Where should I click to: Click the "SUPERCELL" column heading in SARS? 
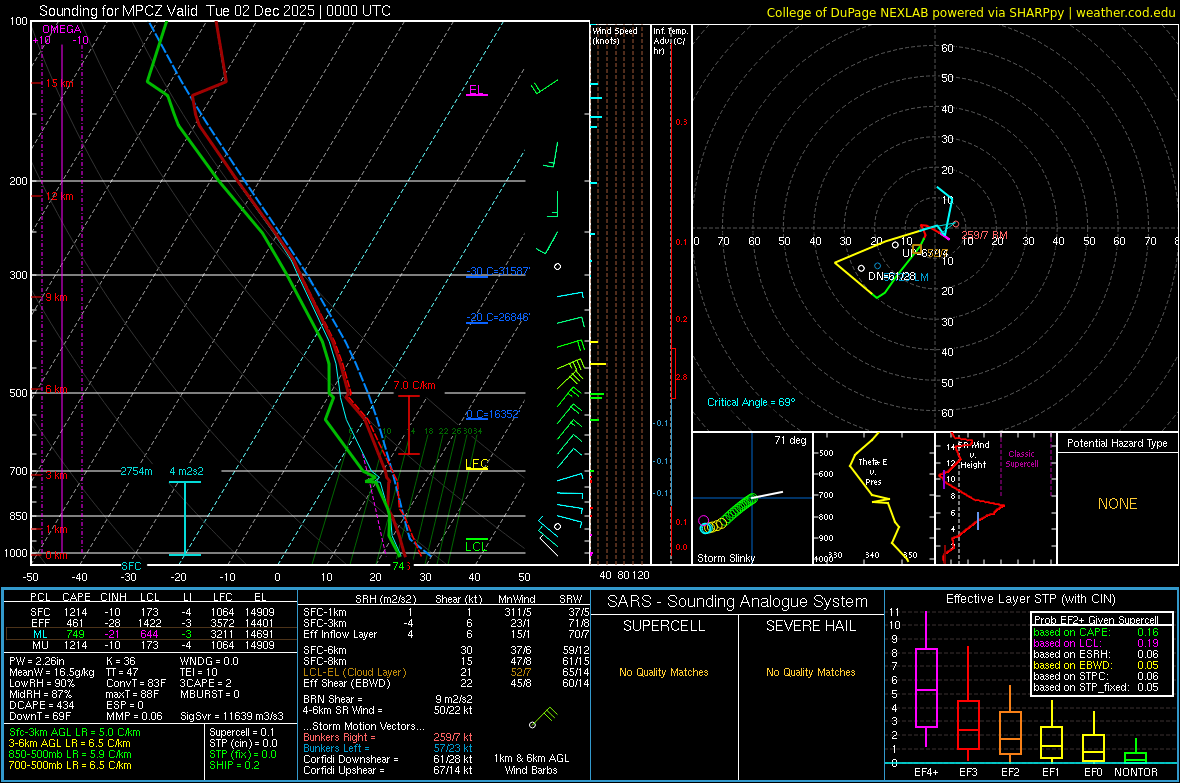[664, 626]
